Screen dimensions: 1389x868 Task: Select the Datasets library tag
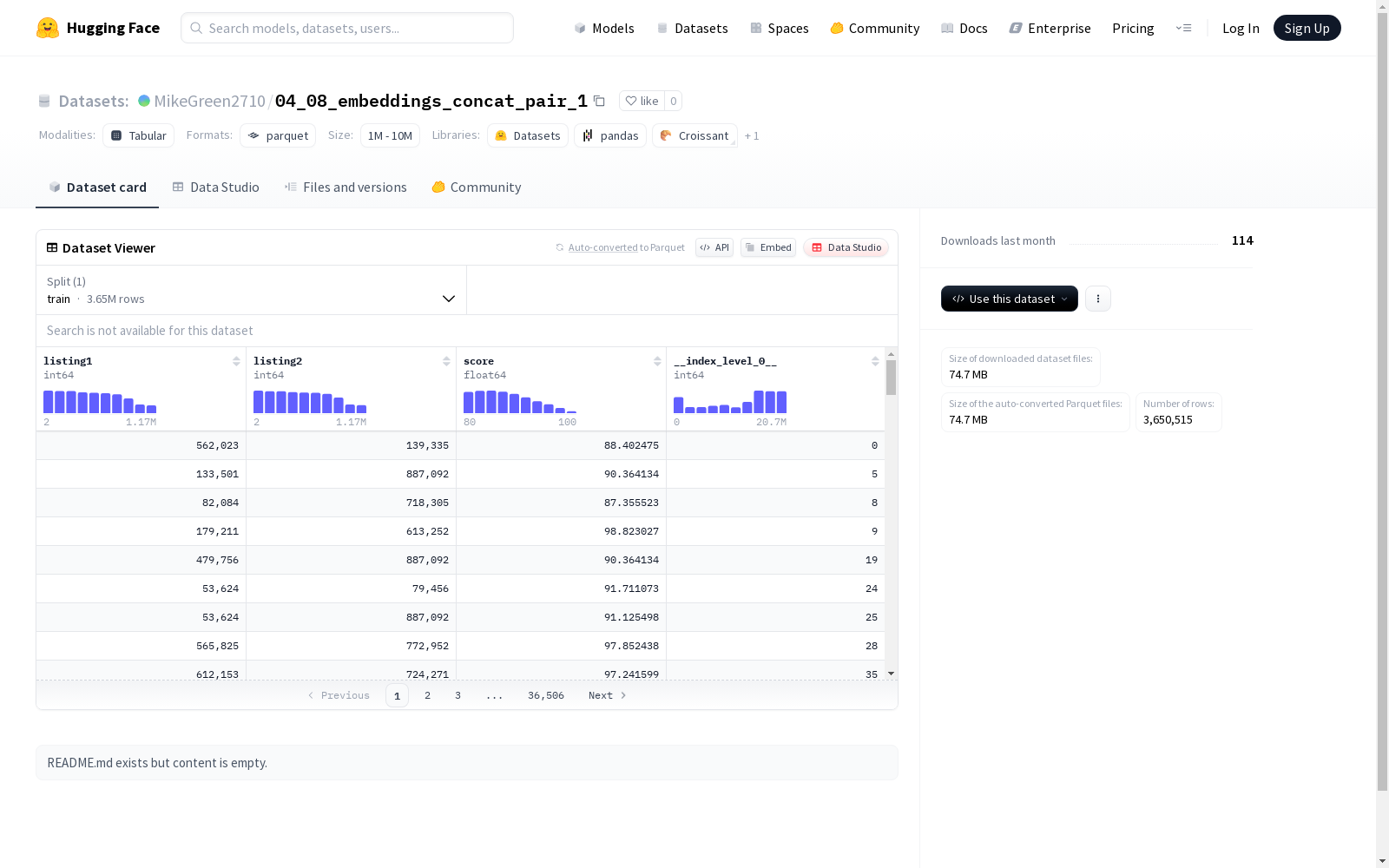528,135
